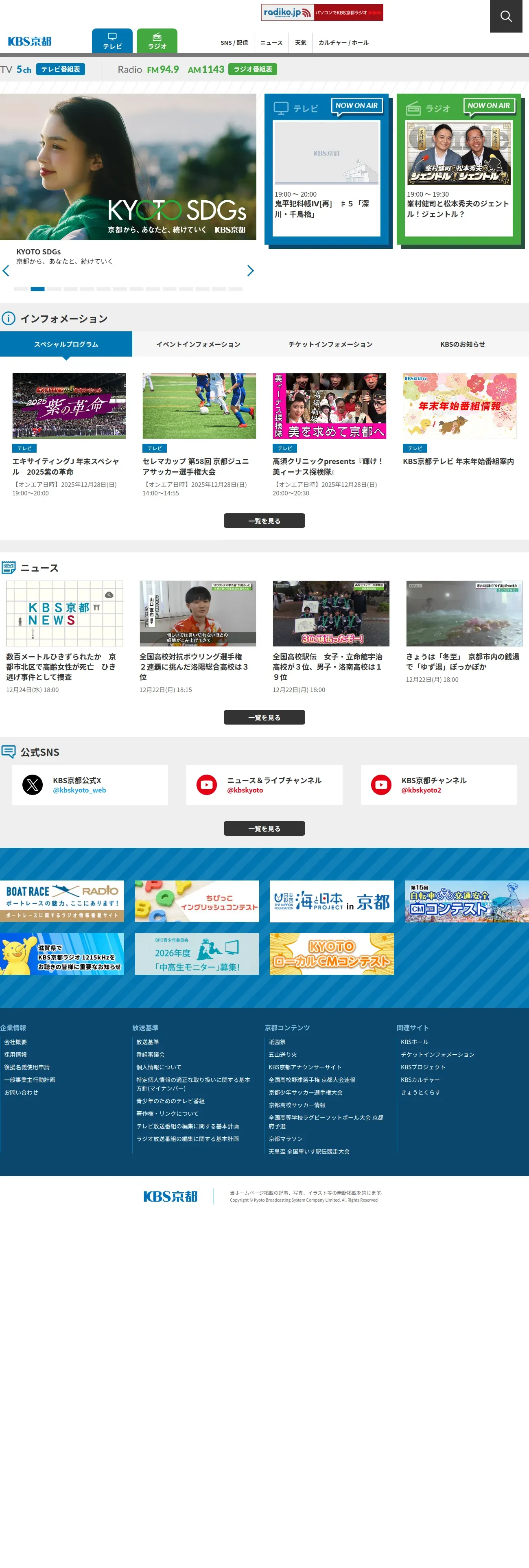Open ニュース menu item
The height and width of the screenshot is (1568, 529).
point(271,43)
